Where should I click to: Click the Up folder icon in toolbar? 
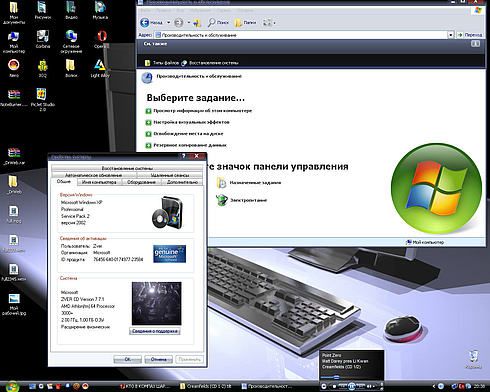point(197,23)
